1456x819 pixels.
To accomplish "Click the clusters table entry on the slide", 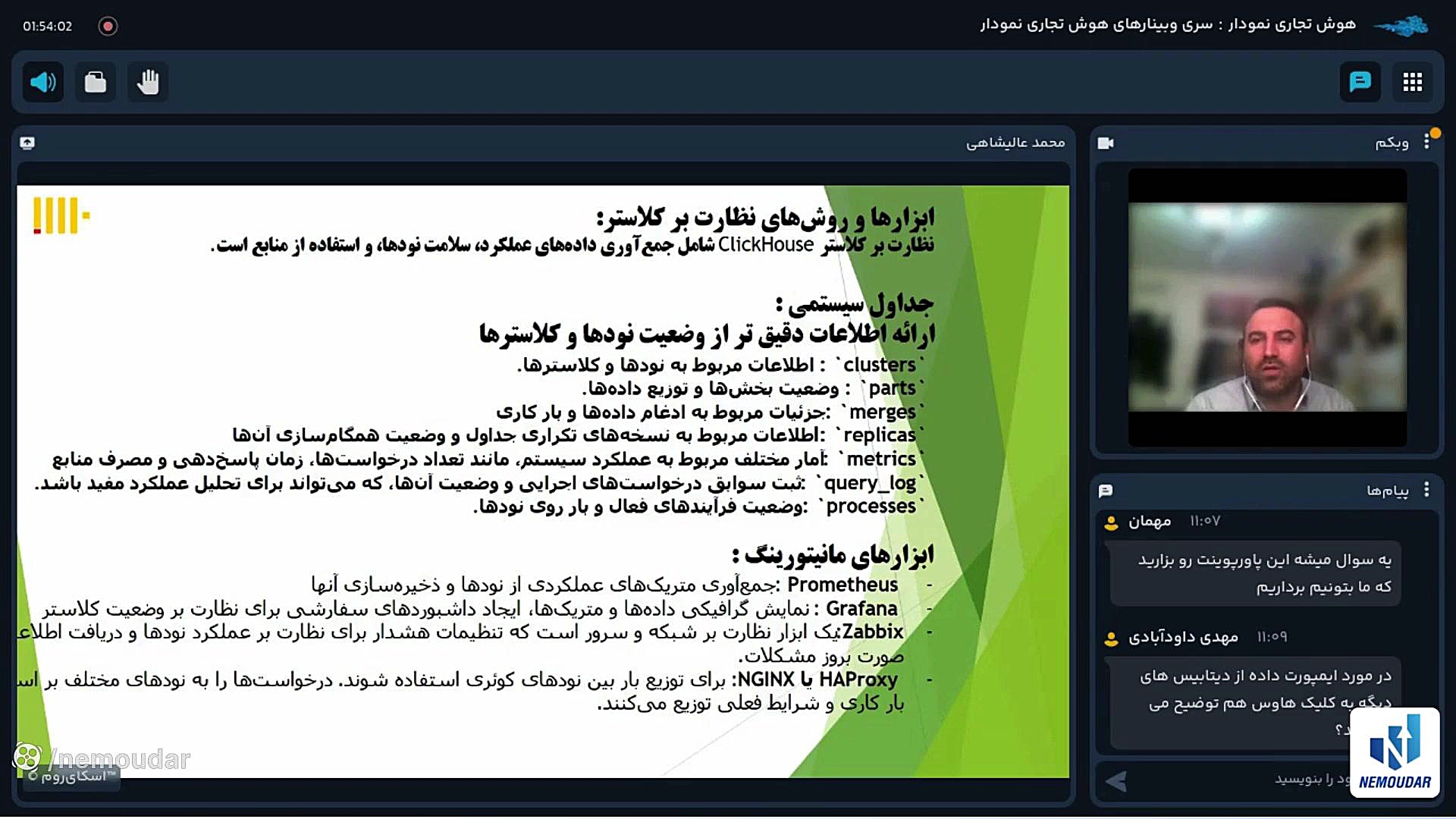I will pyautogui.click(x=721, y=365).
